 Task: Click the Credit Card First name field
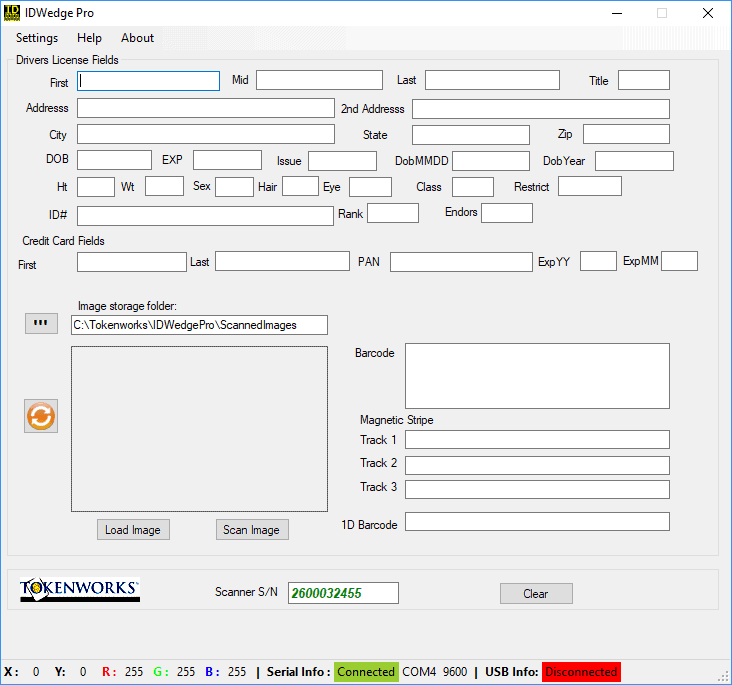[132, 261]
